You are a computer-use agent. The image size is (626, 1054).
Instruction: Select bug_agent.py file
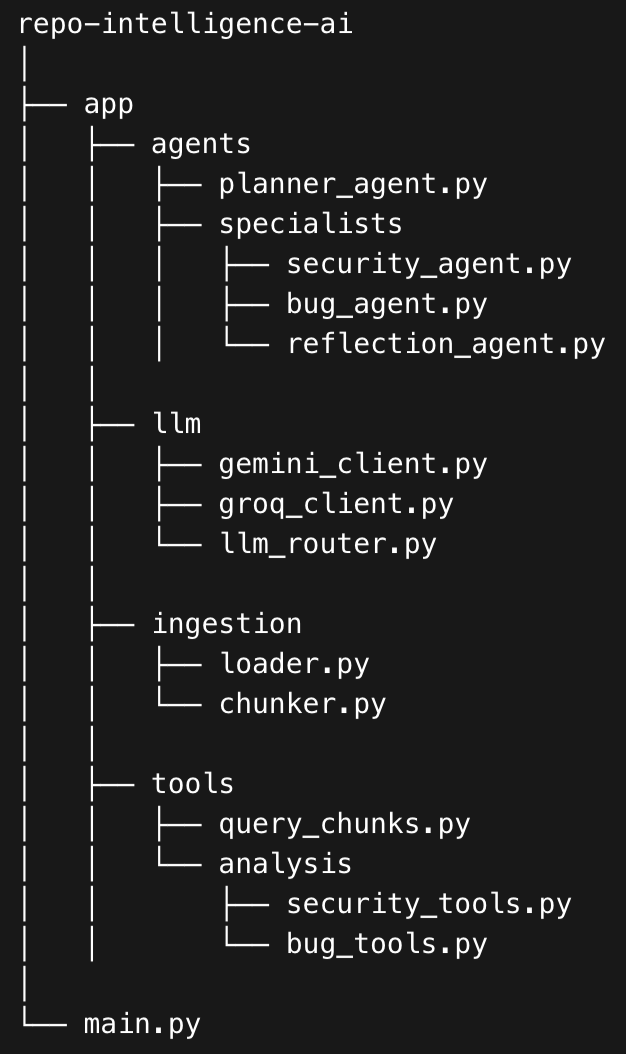tap(387, 304)
